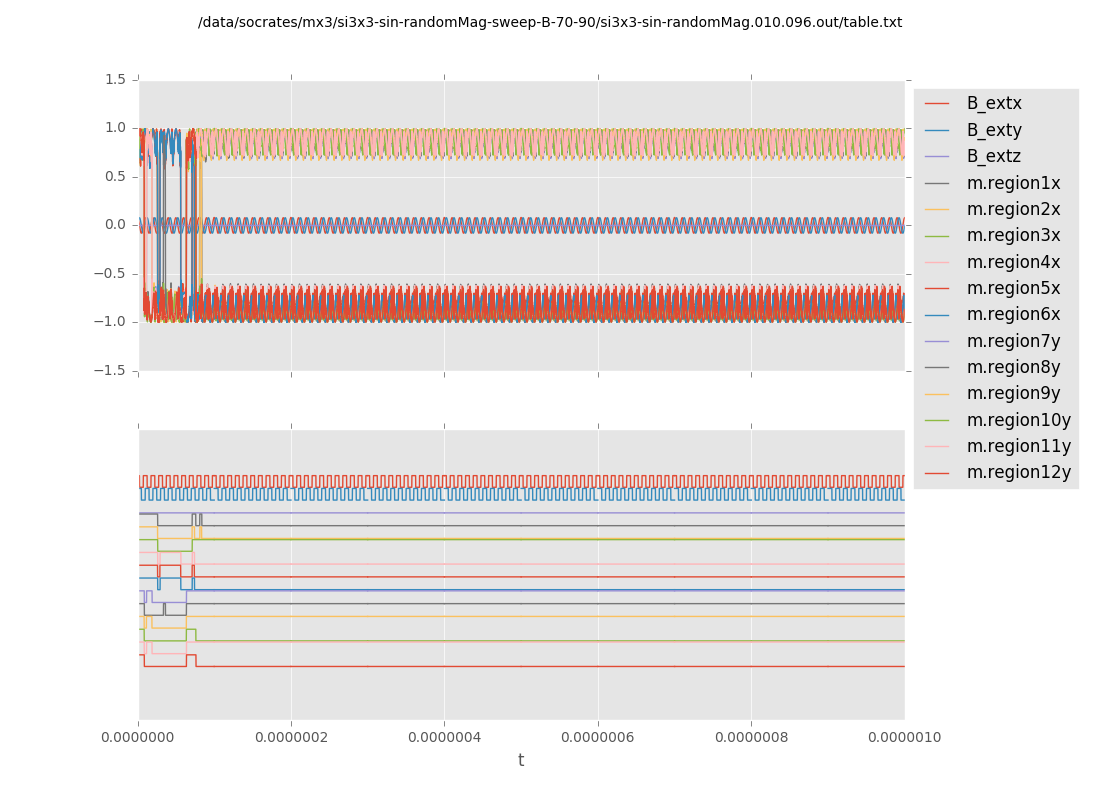Click the 0.0000006 x-axis tick label

tap(598, 738)
